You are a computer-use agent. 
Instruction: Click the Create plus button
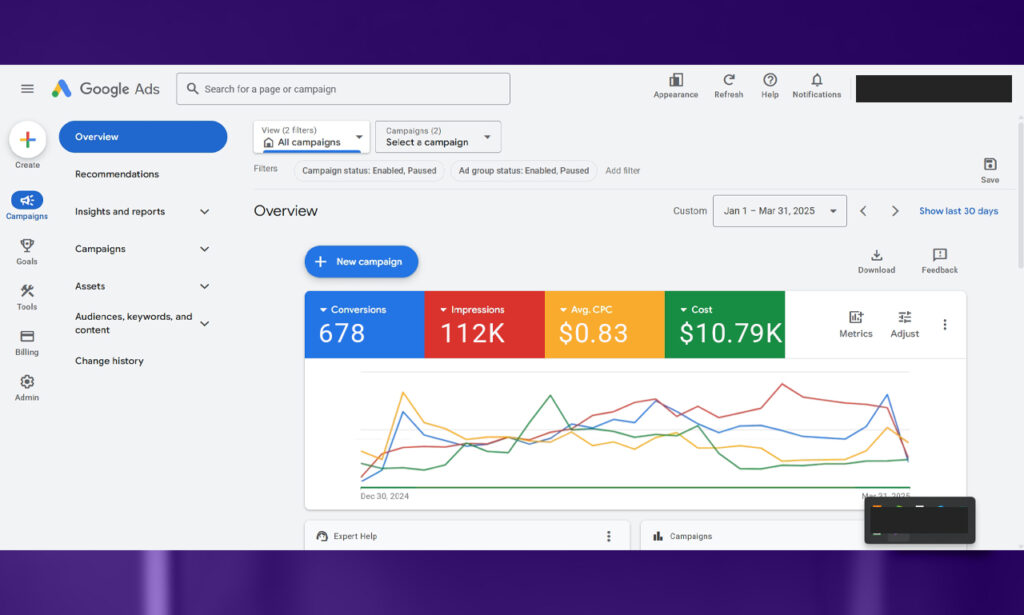(27, 140)
